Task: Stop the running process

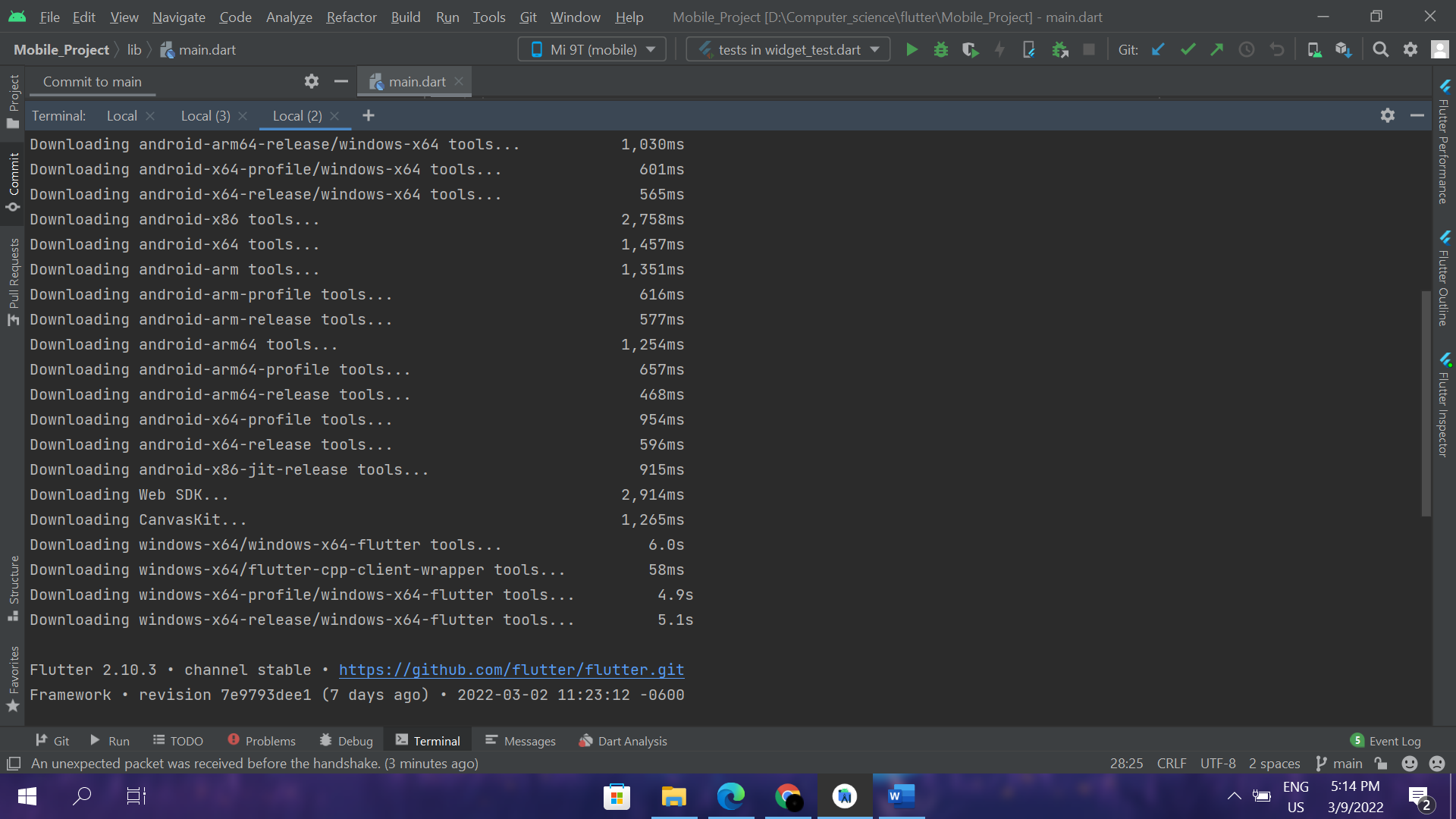Action: (x=1089, y=50)
